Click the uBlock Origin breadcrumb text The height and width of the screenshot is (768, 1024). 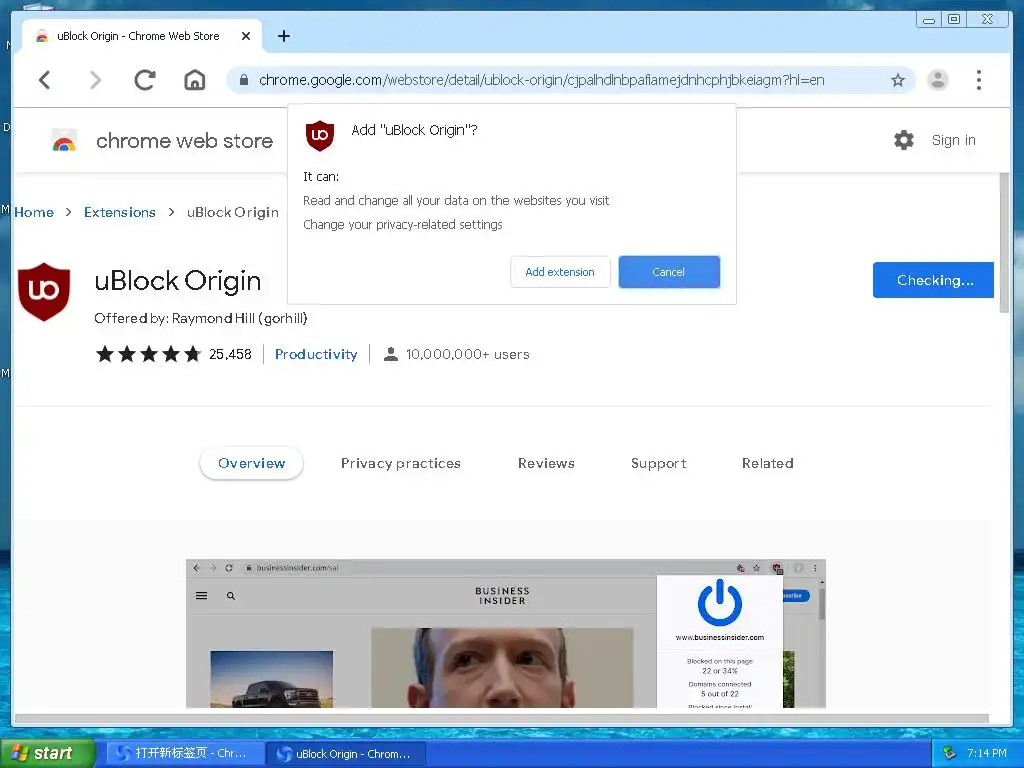click(232, 212)
